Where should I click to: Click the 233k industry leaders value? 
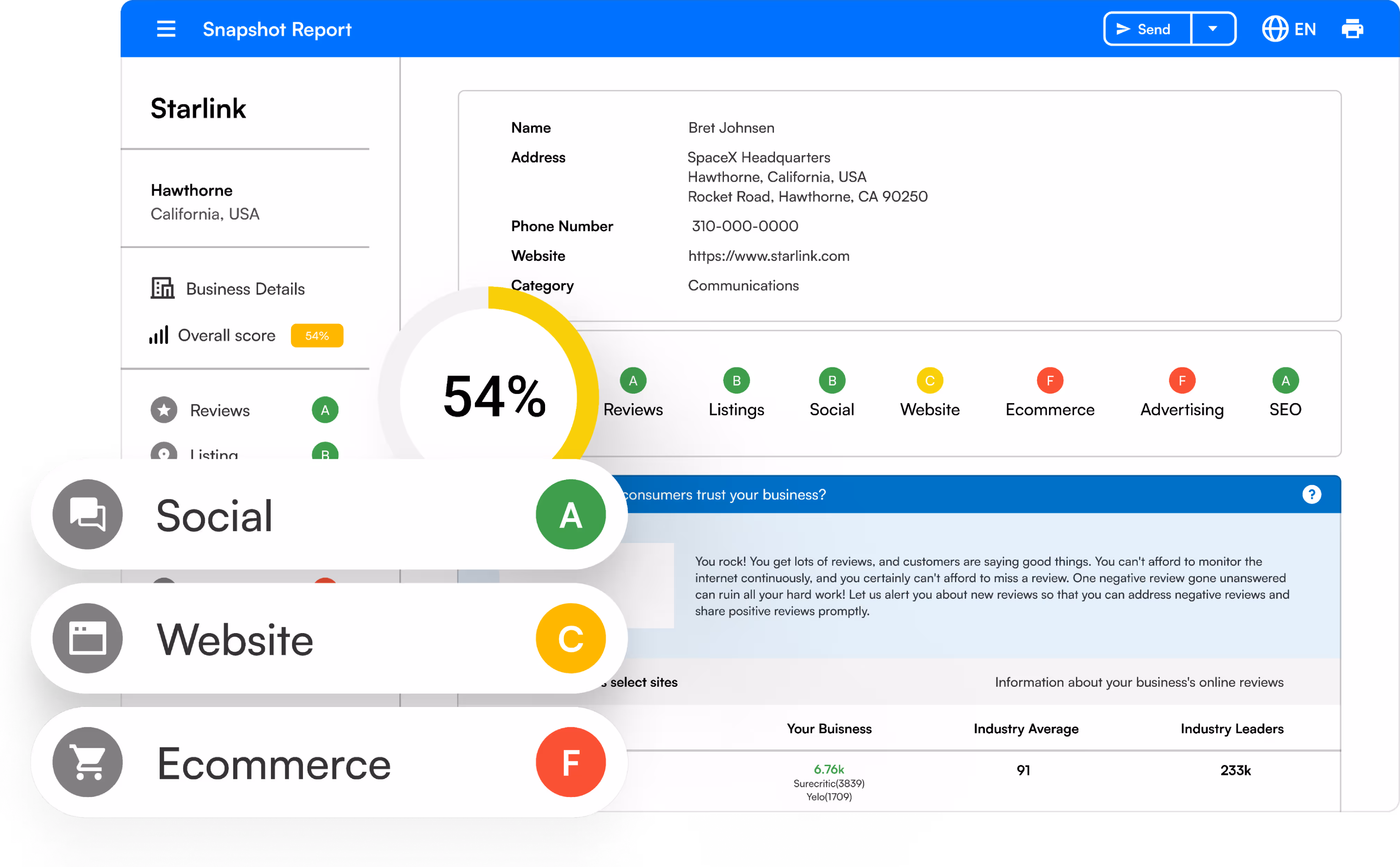coord(1235,770)
